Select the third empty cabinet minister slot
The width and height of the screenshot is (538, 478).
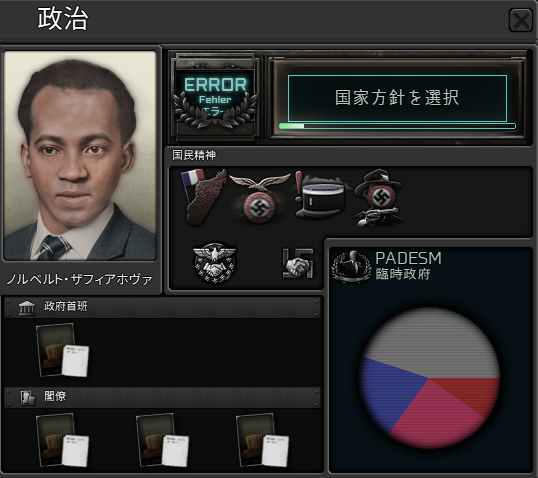tap(262, 440)
